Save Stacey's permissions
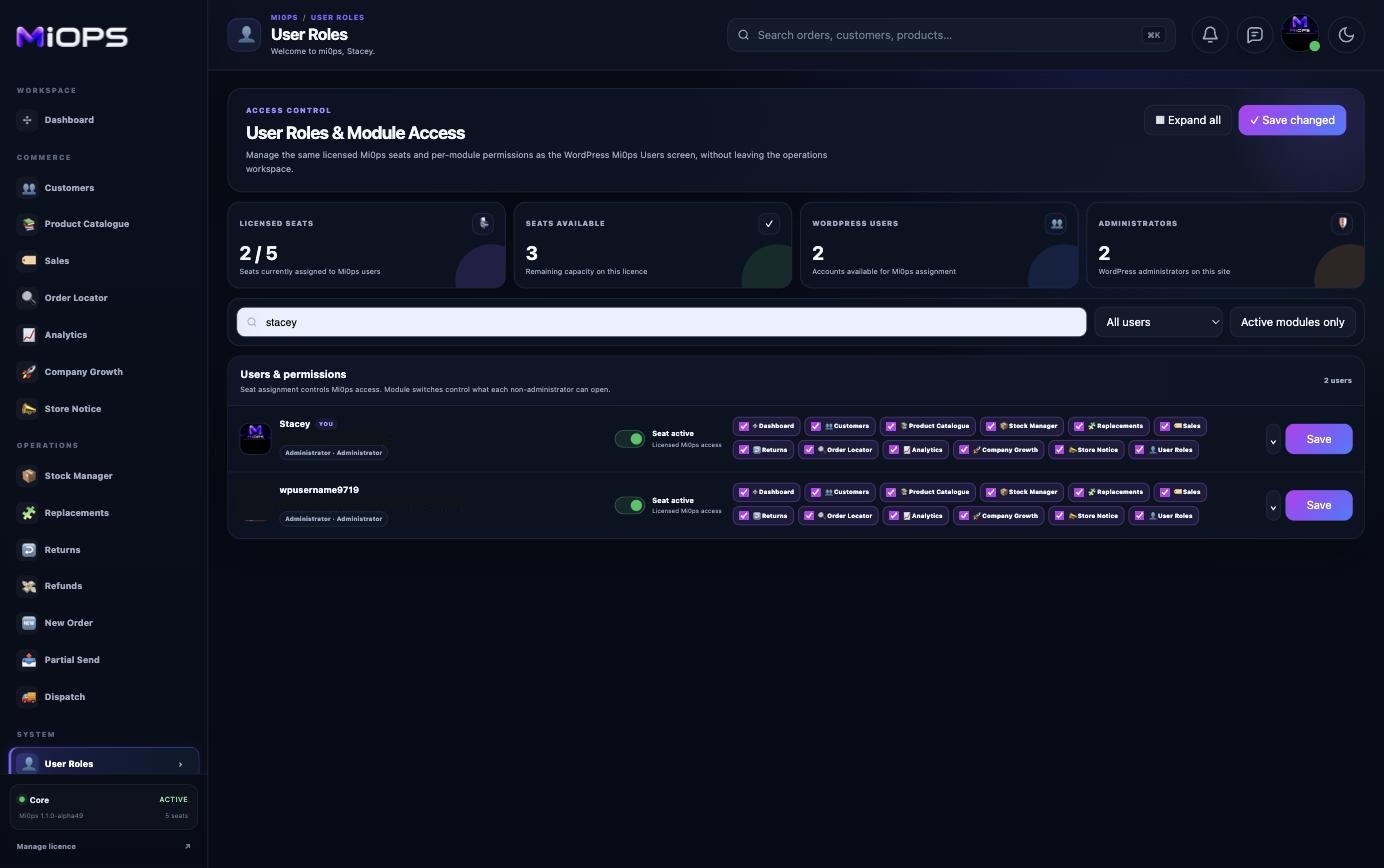 tap(1319, 439)
